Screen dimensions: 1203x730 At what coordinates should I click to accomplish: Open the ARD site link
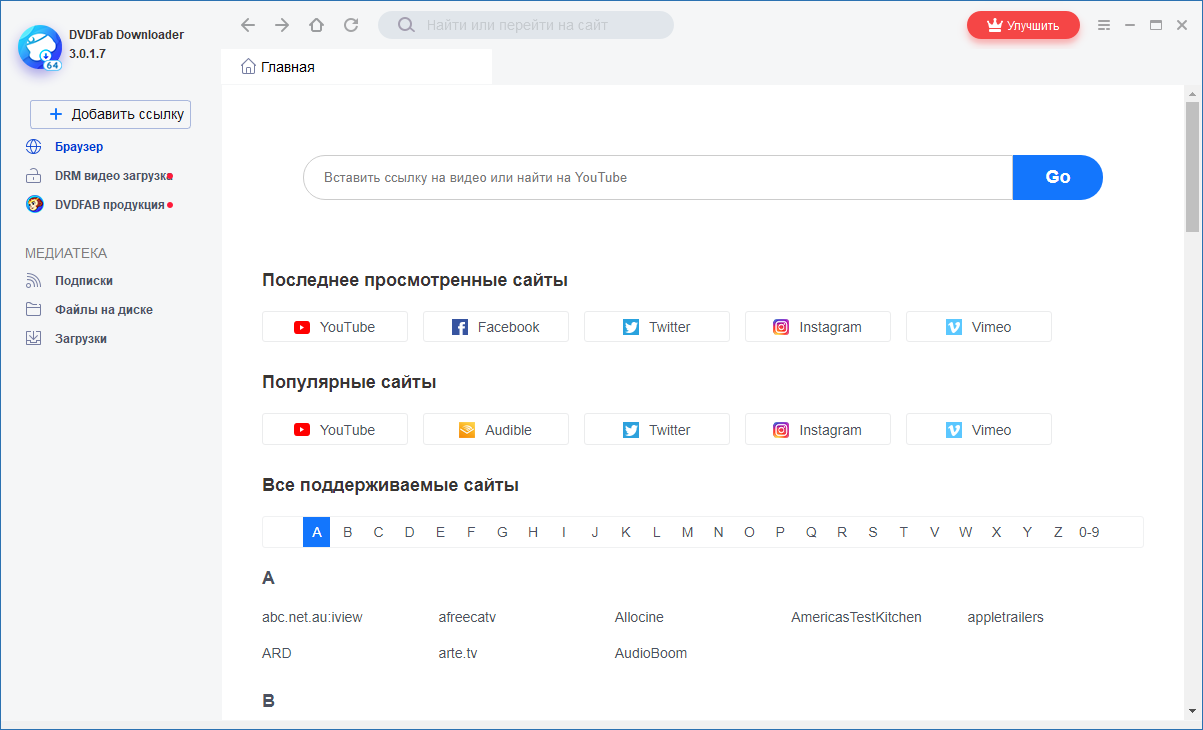pyautogui.click(x=277, y=653)
